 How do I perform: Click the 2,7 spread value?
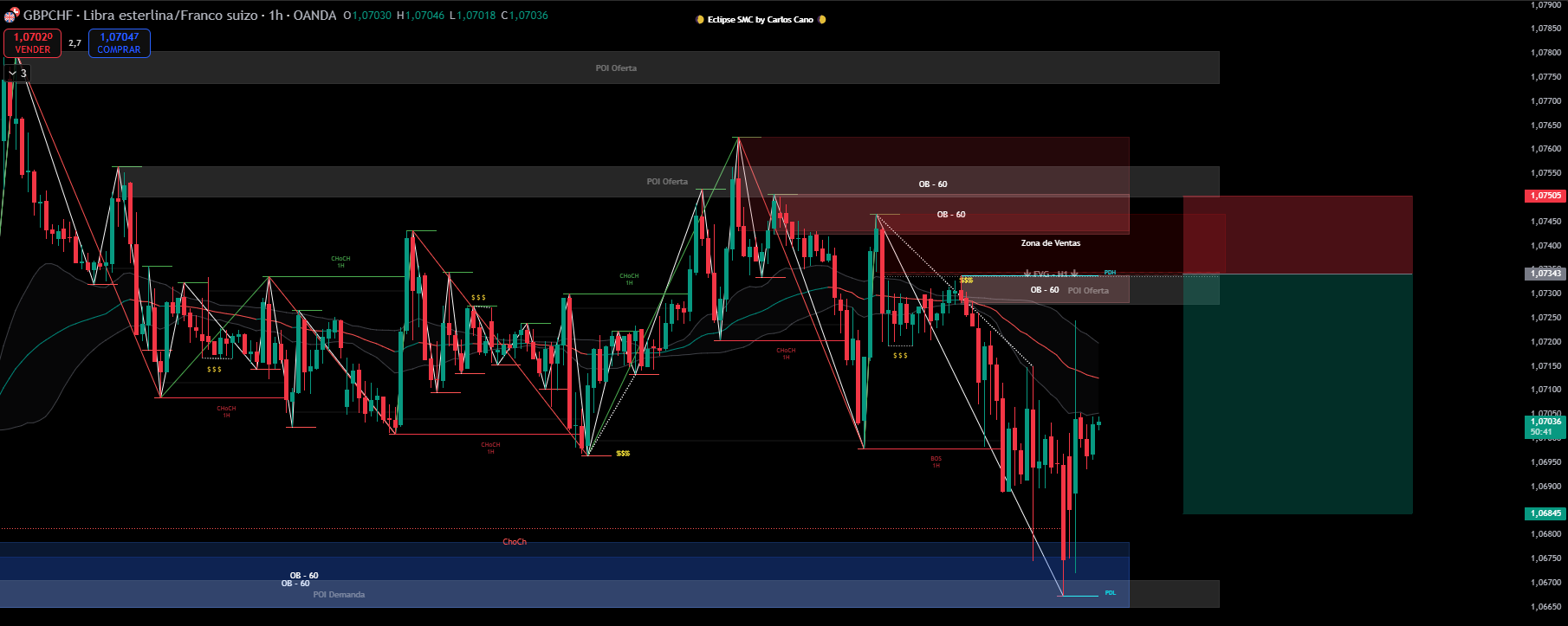[x=75, y=43]
